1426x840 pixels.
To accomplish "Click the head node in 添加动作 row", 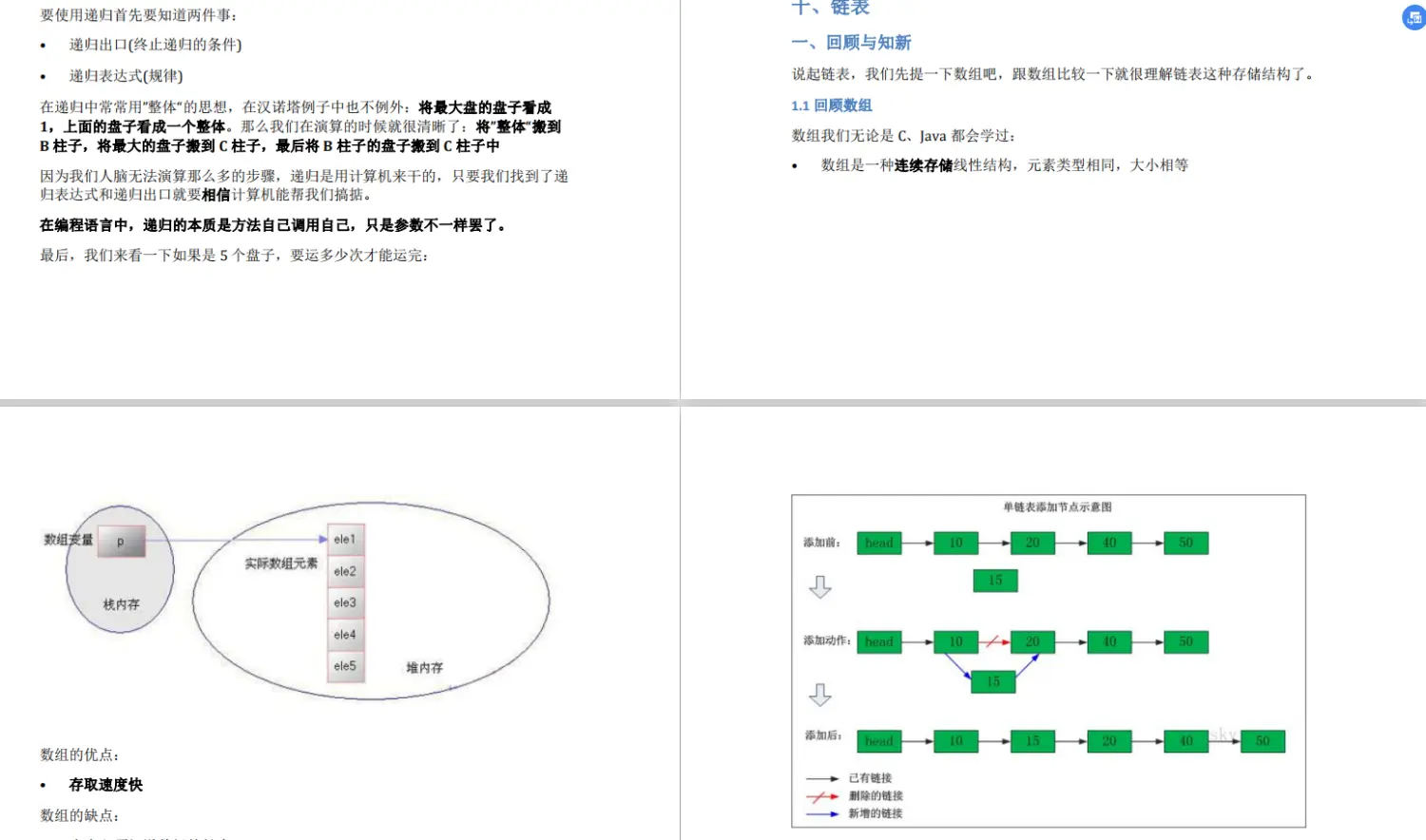I will pos(879,642).
